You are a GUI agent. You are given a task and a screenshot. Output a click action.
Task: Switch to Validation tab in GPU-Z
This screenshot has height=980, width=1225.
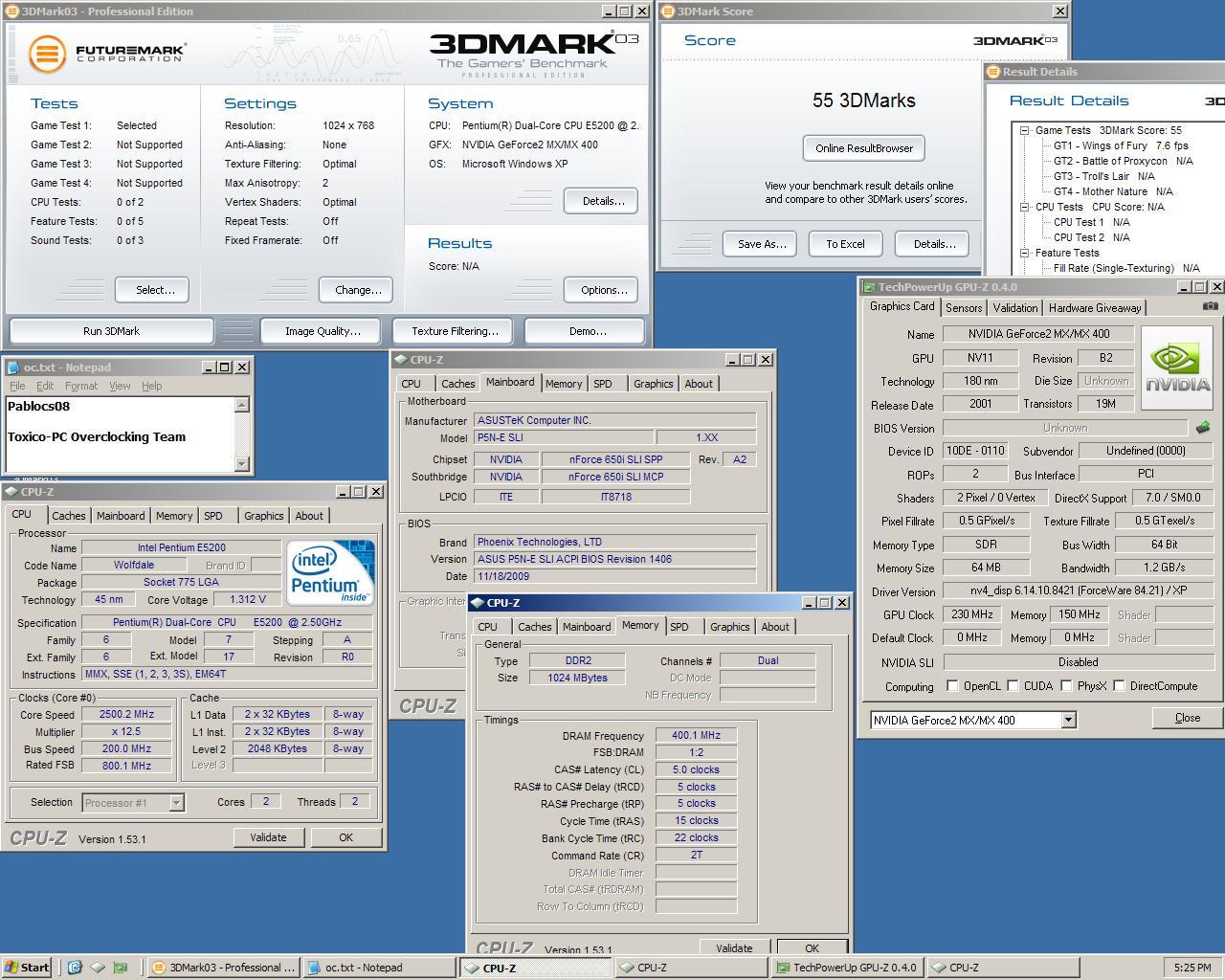pyautogui.click(x=1014, y=308)
